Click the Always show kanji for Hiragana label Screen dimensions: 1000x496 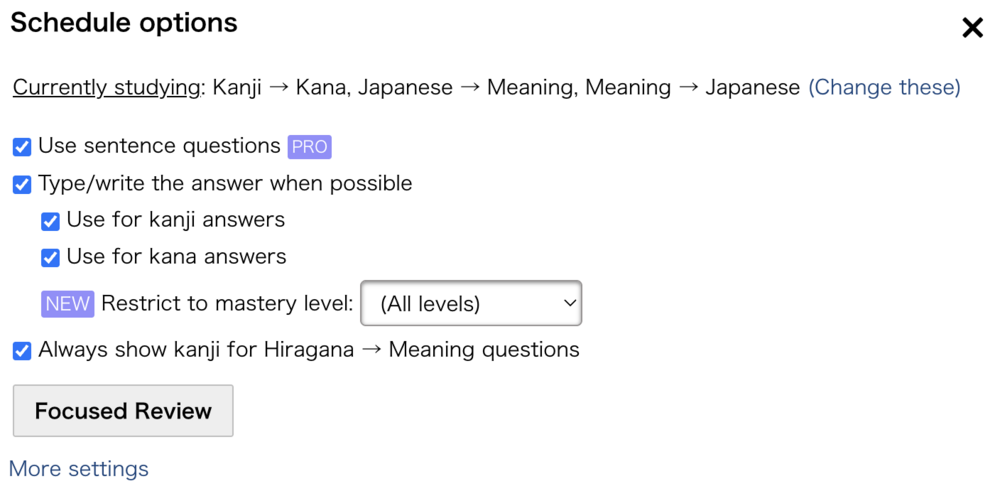tap(309, 350)
